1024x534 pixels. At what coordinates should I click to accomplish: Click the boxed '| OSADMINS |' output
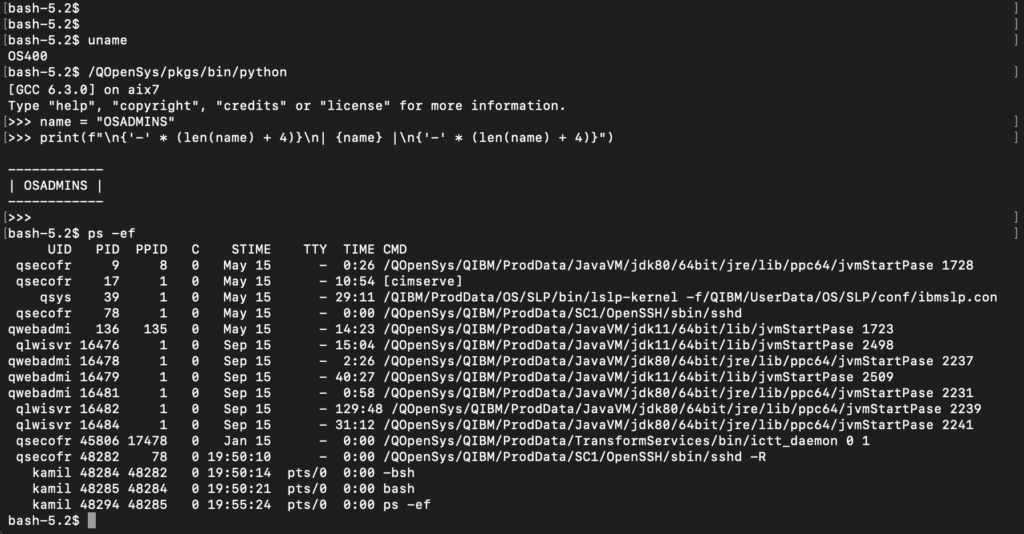point(55,185)
